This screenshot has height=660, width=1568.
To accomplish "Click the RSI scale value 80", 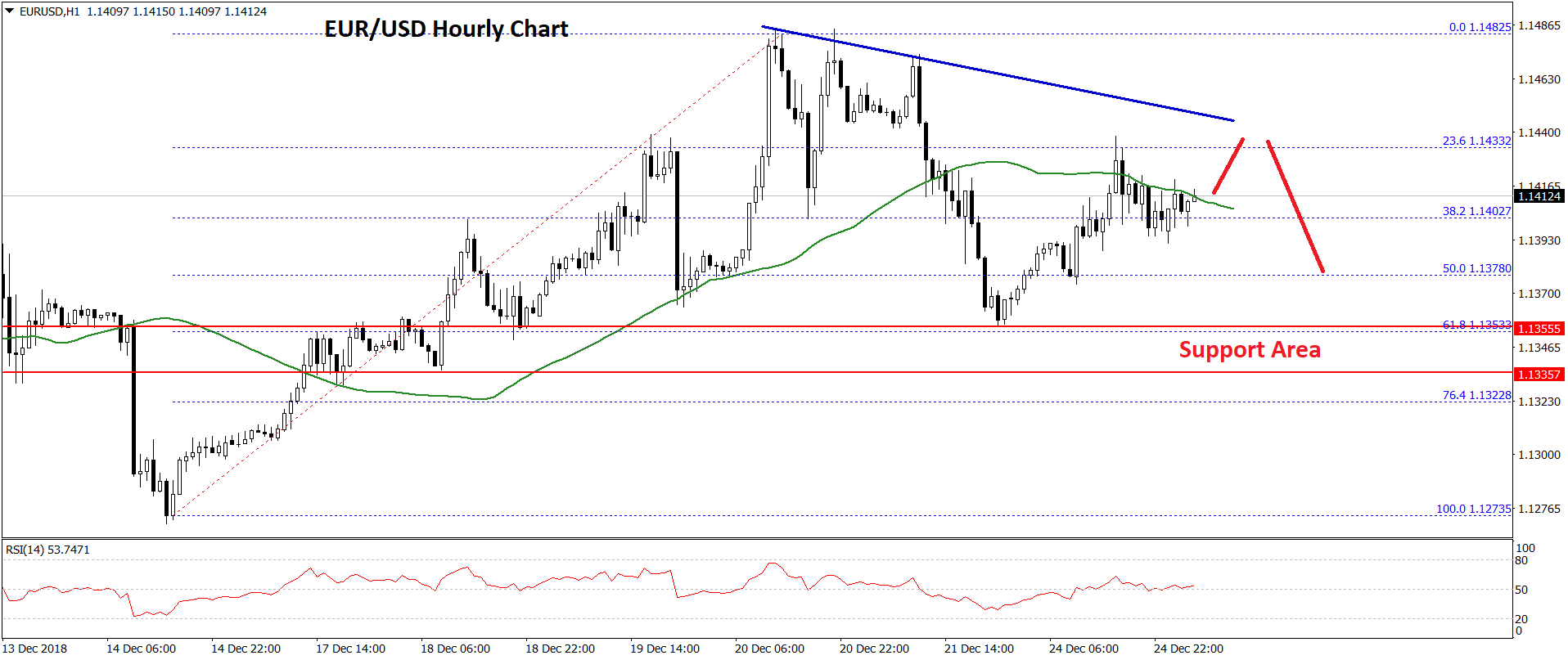I will 1521,561.
